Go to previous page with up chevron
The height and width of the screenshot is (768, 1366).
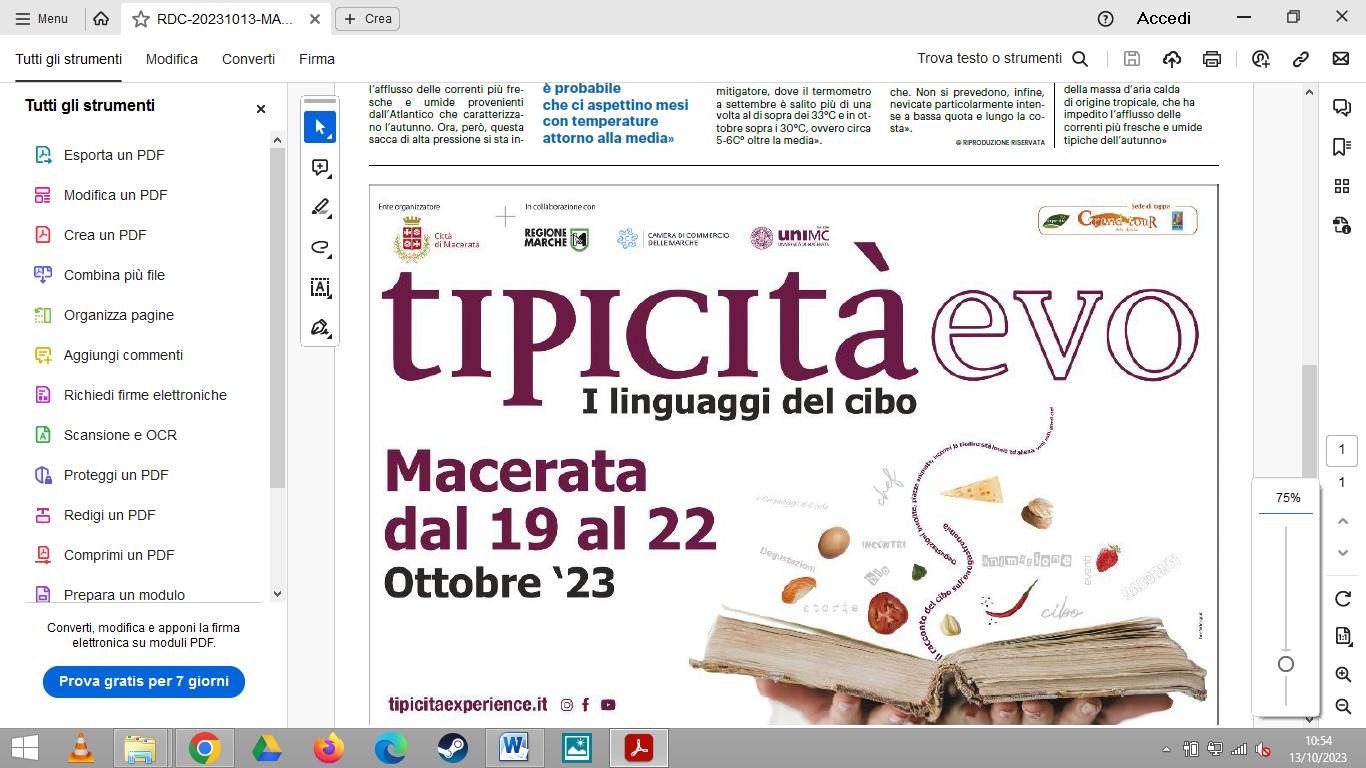(x=1344, y=521)
